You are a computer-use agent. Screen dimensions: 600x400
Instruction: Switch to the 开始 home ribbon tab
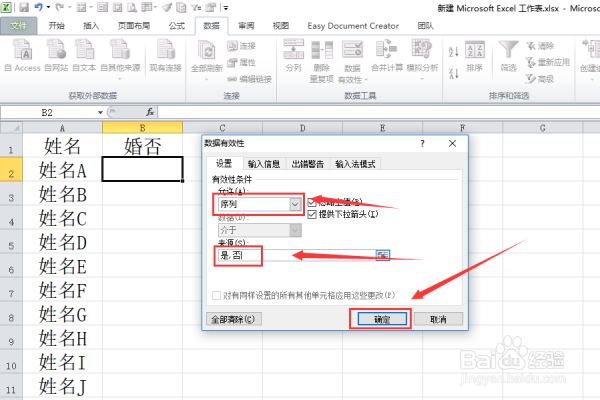(x=57, y=26)
